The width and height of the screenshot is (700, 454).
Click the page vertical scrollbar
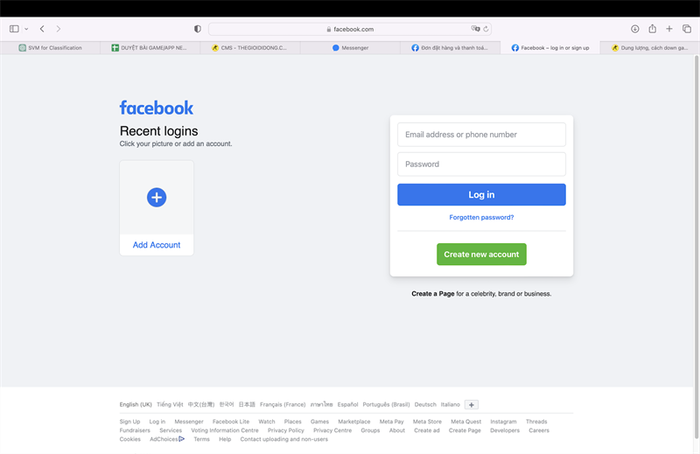pyautogui.click(x=696, y=248)
